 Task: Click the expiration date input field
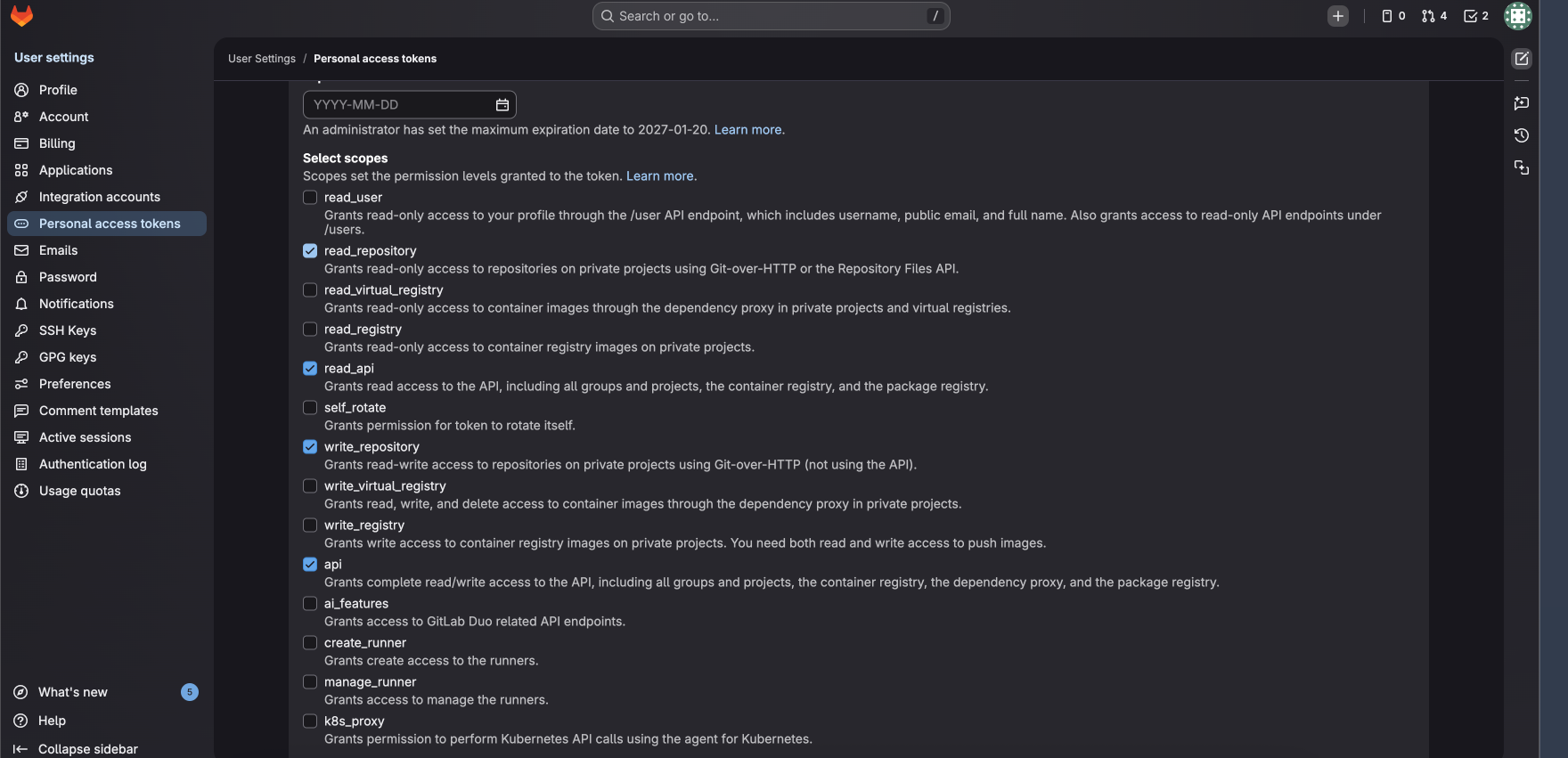point(396,105)
